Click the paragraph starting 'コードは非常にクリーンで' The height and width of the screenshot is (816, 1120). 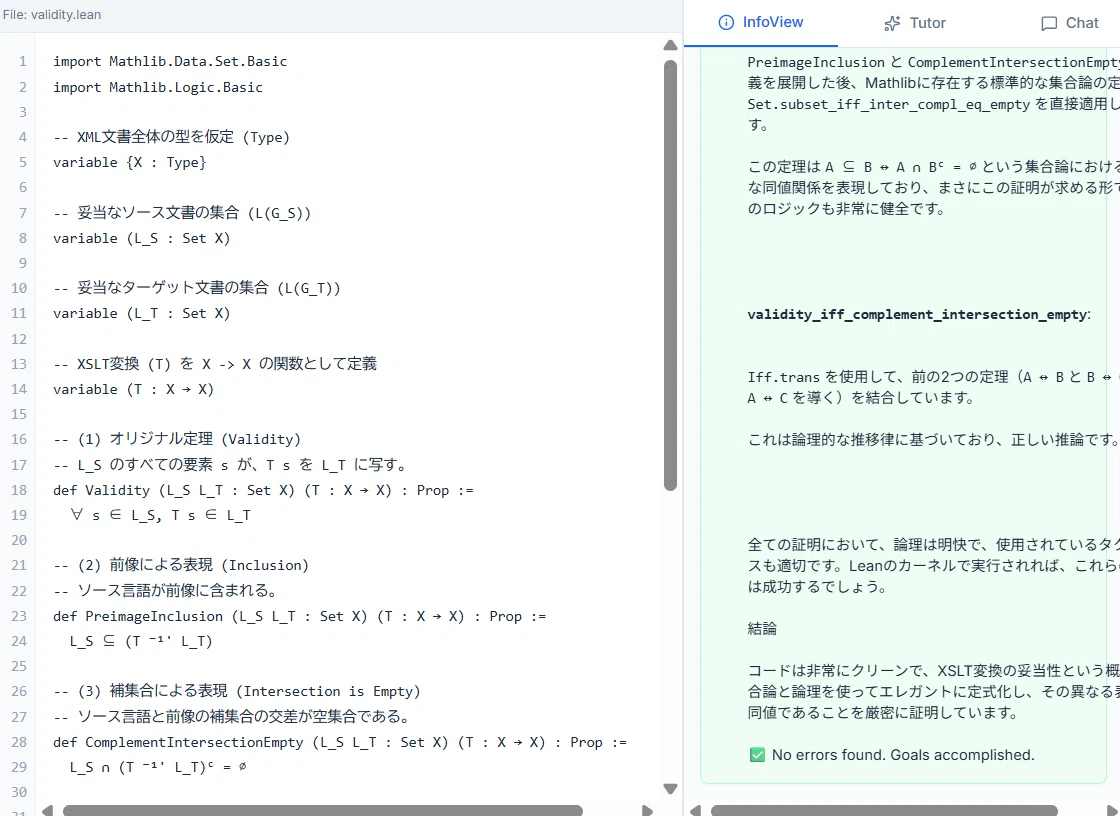pos(934,692)
